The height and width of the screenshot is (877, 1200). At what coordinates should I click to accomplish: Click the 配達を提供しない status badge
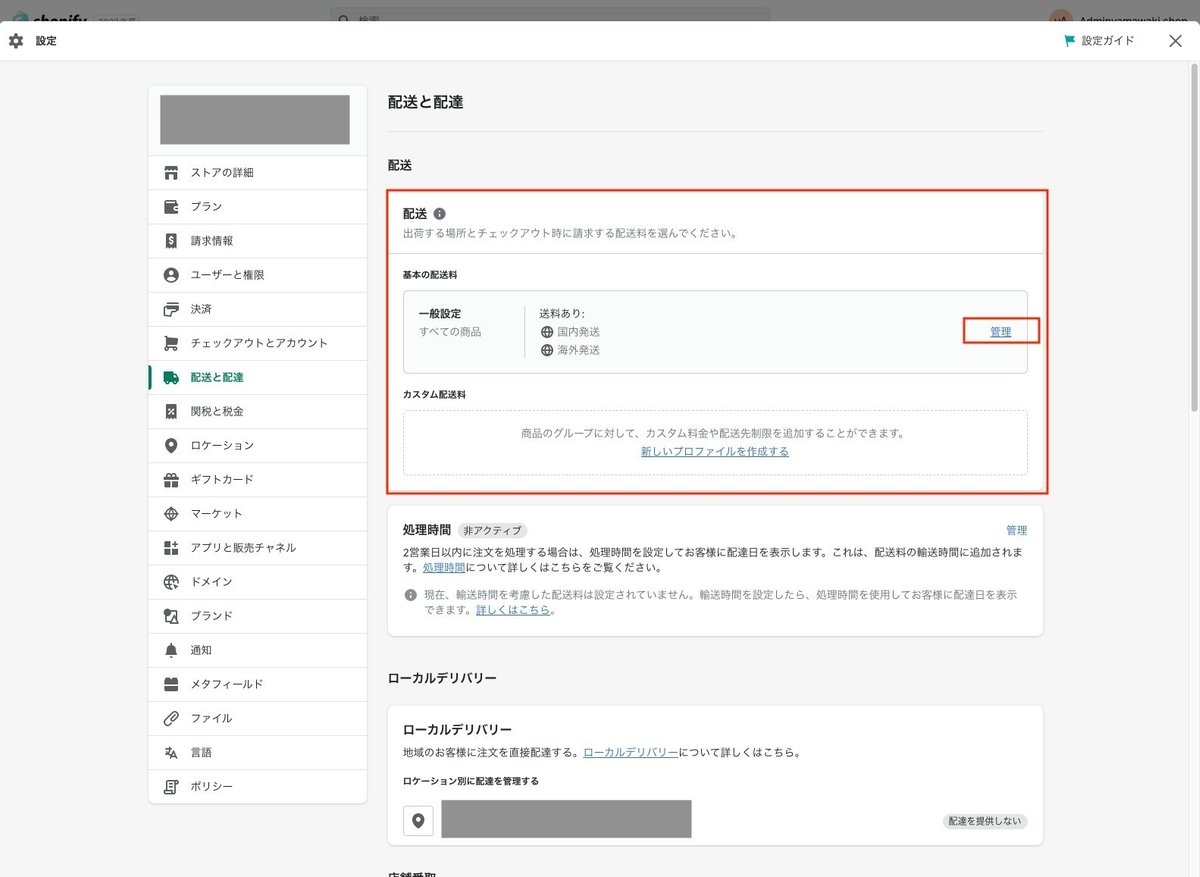click(985, 821)
